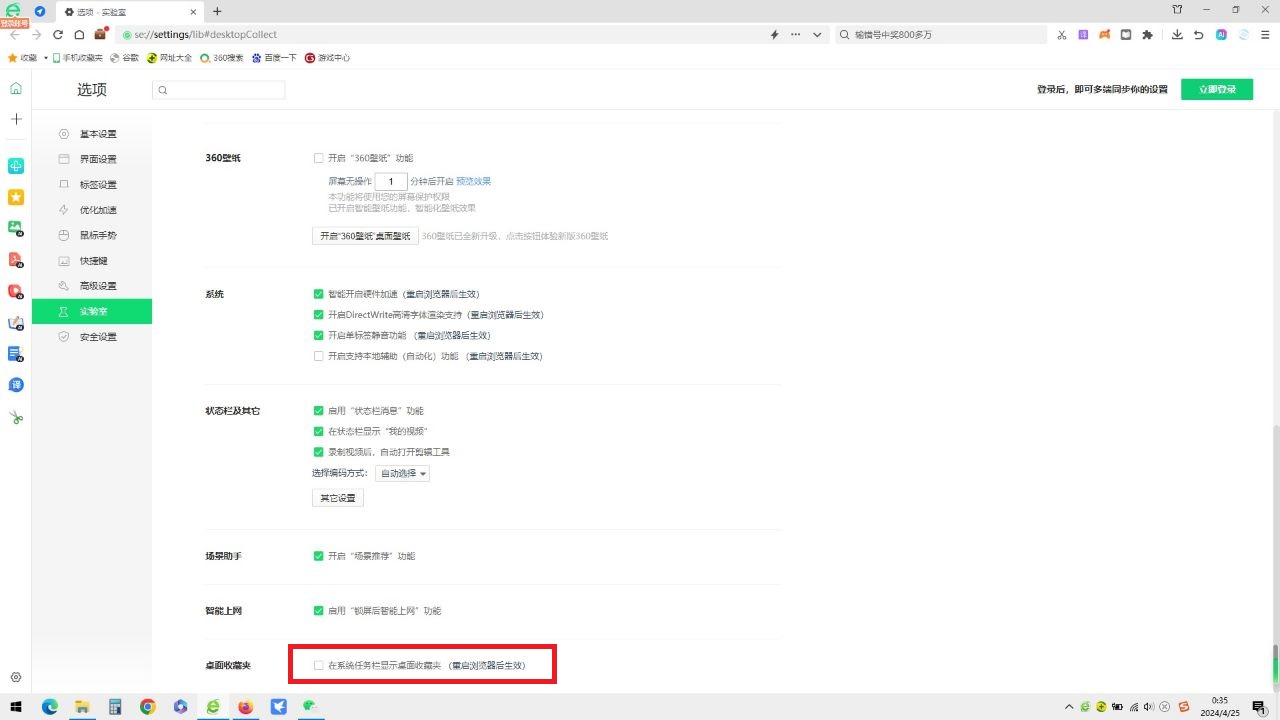Expand the search engine dropdown in the address bar
This screenshot has width=1280, height=720.
(816, 34)
